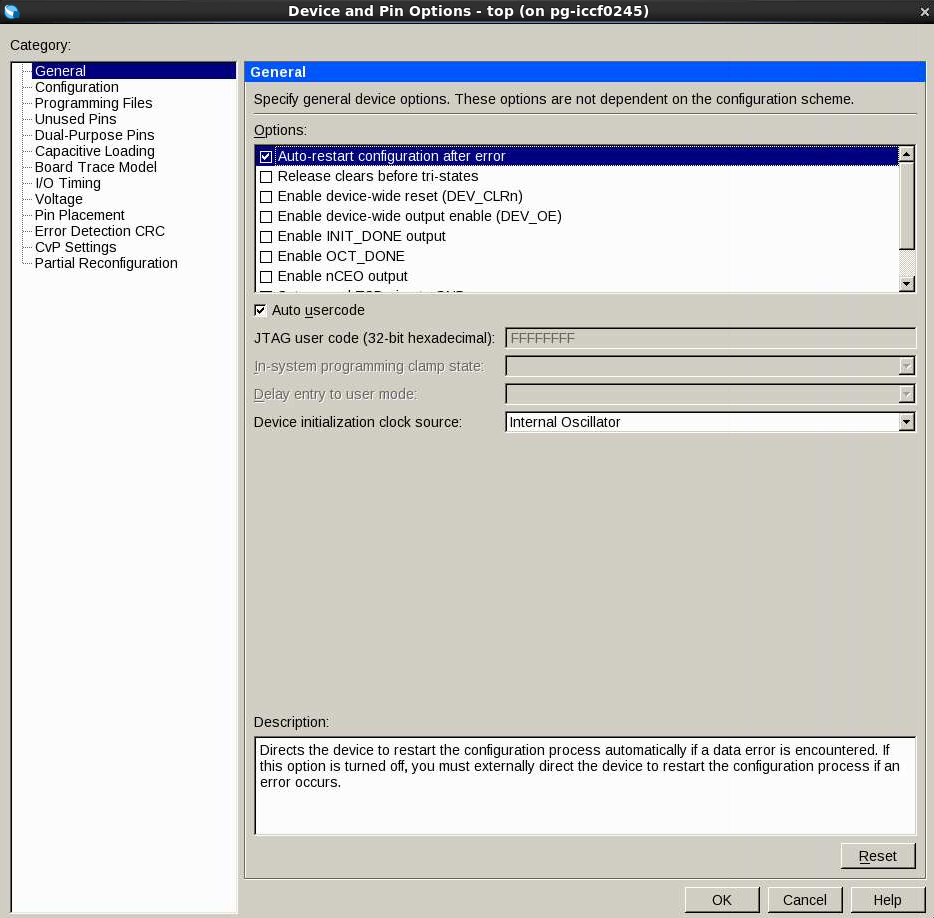Select Pin Placement category
The image size is (934, 918).
click(79, 215)
